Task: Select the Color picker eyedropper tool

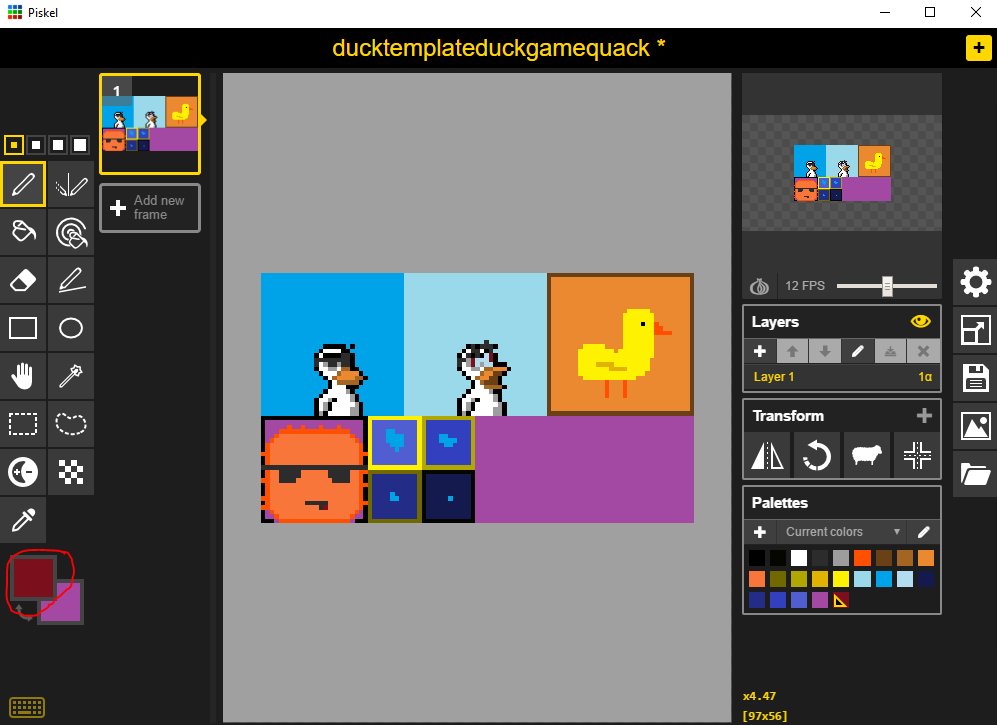Action: [x=23, y=520]
